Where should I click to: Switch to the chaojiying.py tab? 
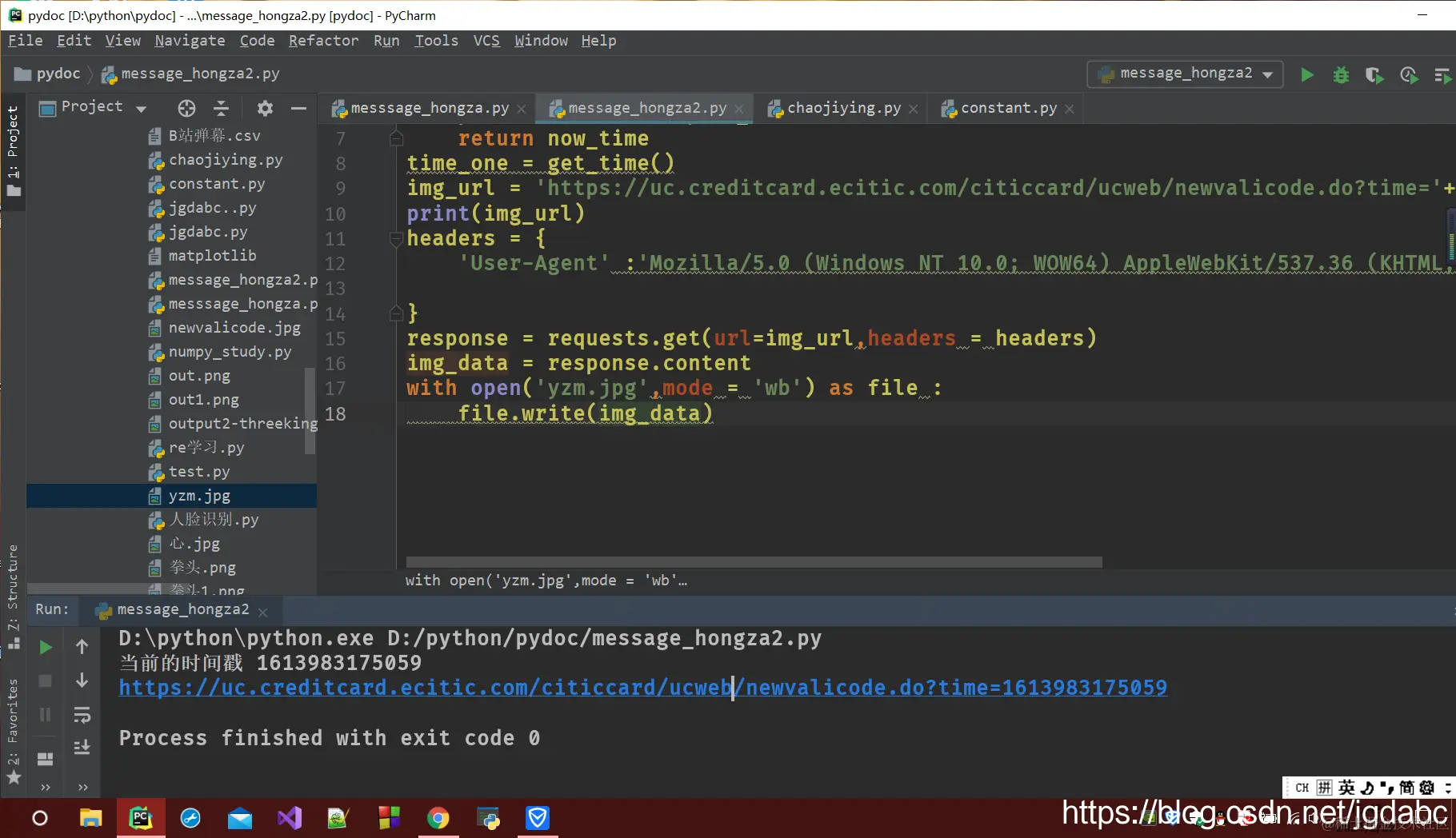(843, 108)
